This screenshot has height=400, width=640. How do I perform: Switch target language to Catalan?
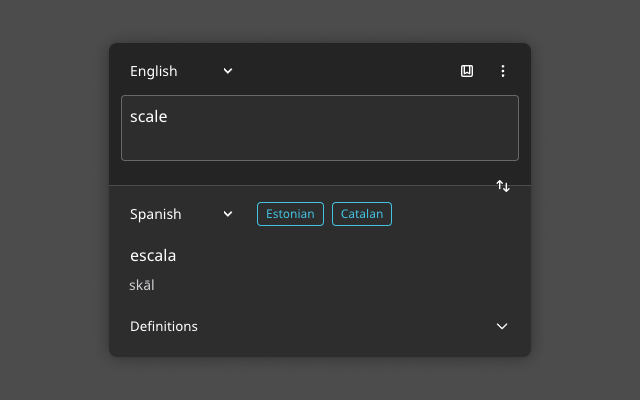[362, 214]
